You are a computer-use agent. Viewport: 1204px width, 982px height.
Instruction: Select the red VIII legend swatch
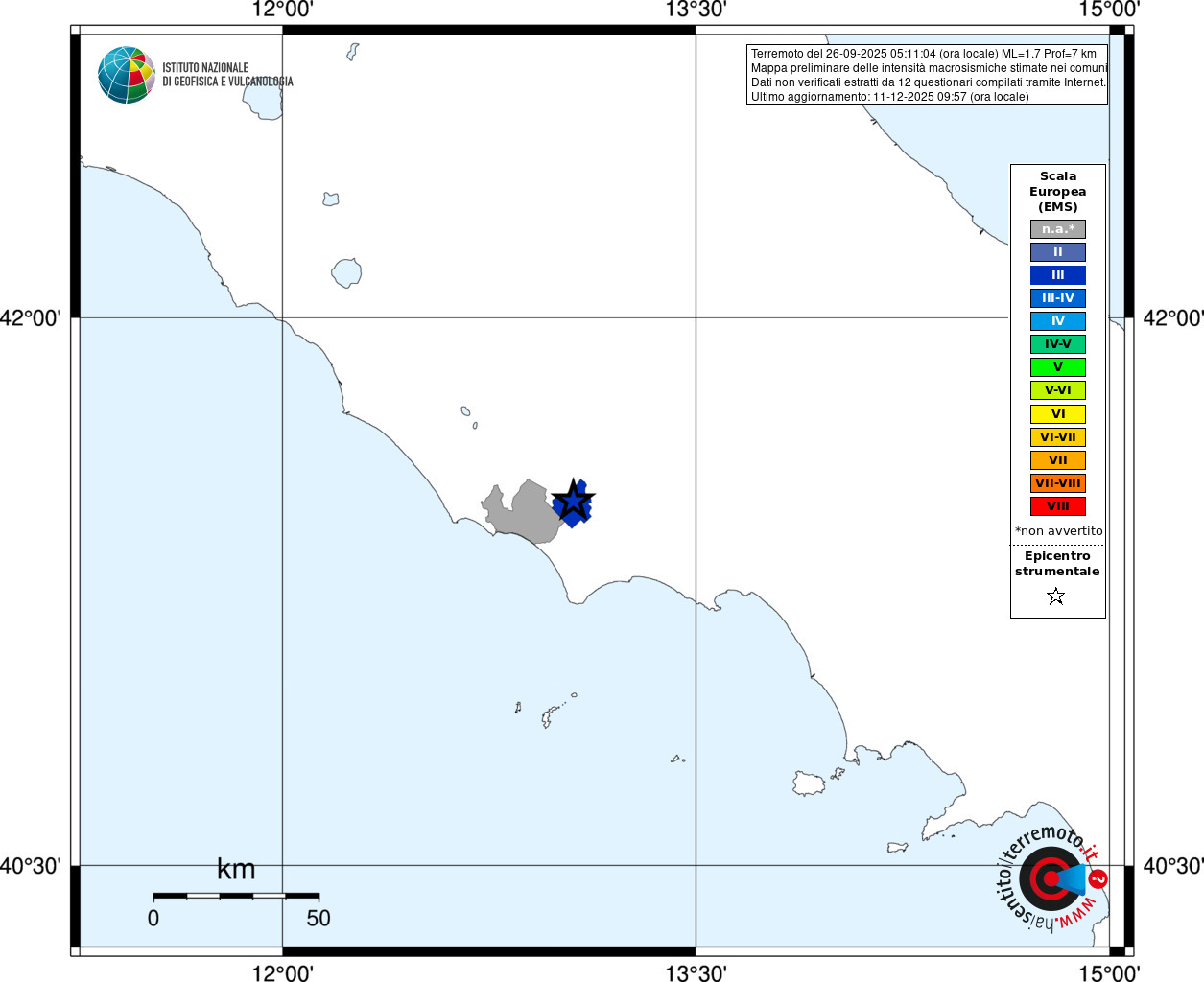tap(1058, 506)
